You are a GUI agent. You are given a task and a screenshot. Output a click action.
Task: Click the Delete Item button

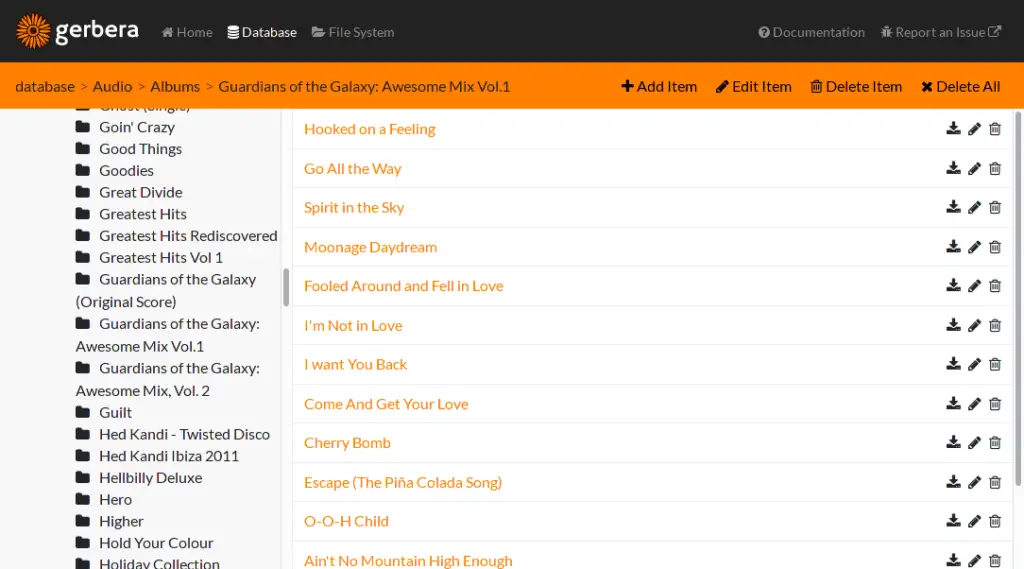pos(856,86)
